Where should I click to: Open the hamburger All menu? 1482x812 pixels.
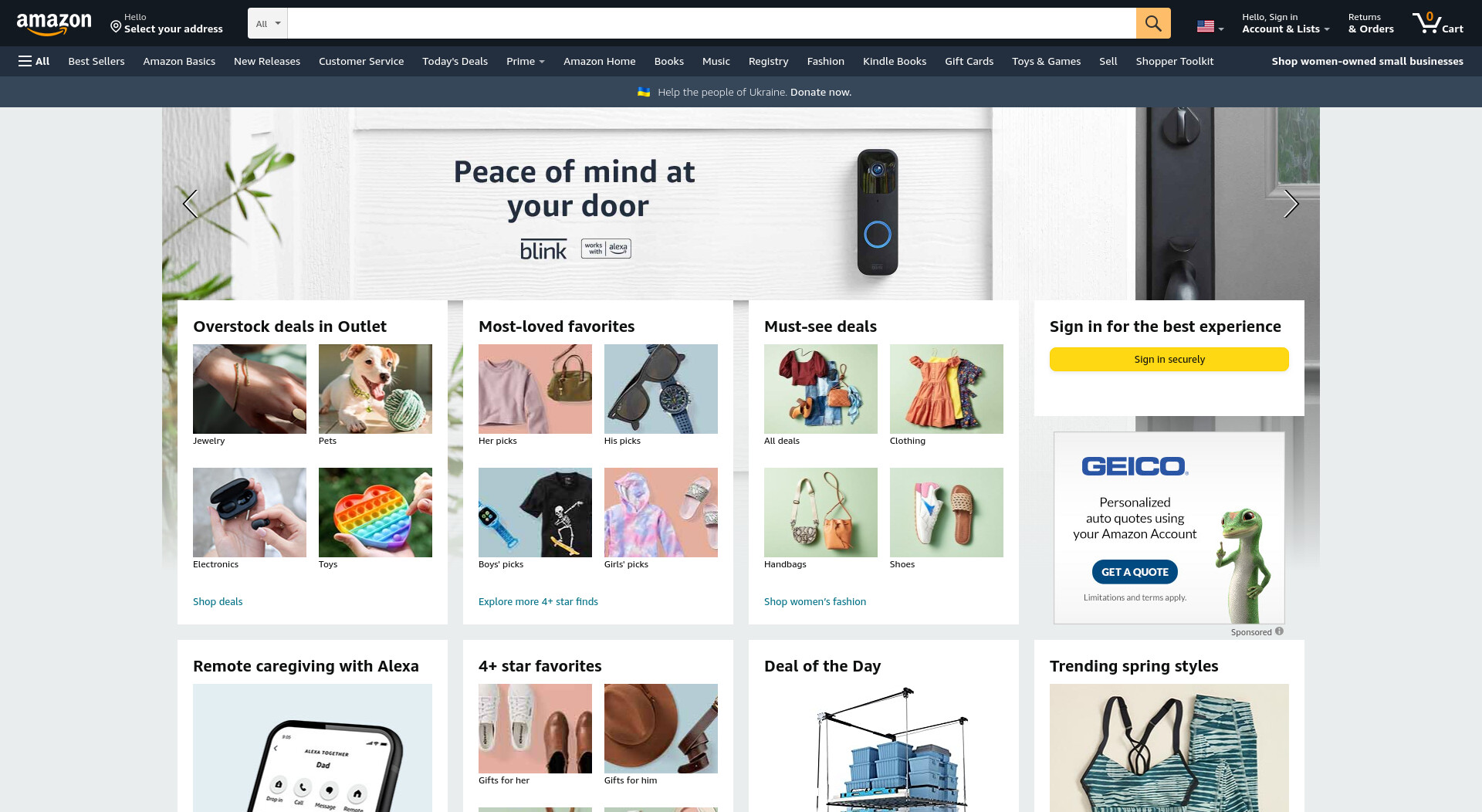click(x=34, y=61)
